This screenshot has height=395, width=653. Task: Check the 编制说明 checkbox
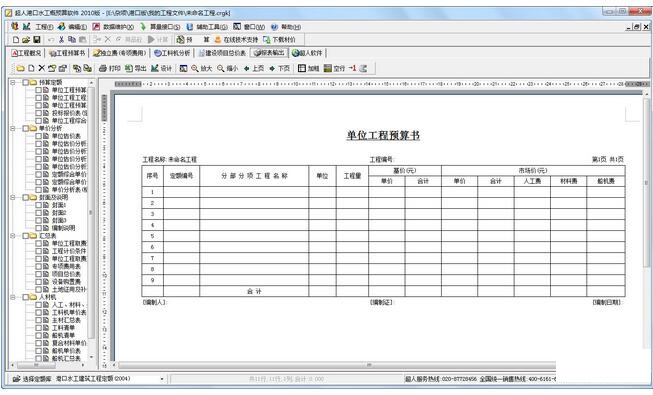(x=38, y=228)
